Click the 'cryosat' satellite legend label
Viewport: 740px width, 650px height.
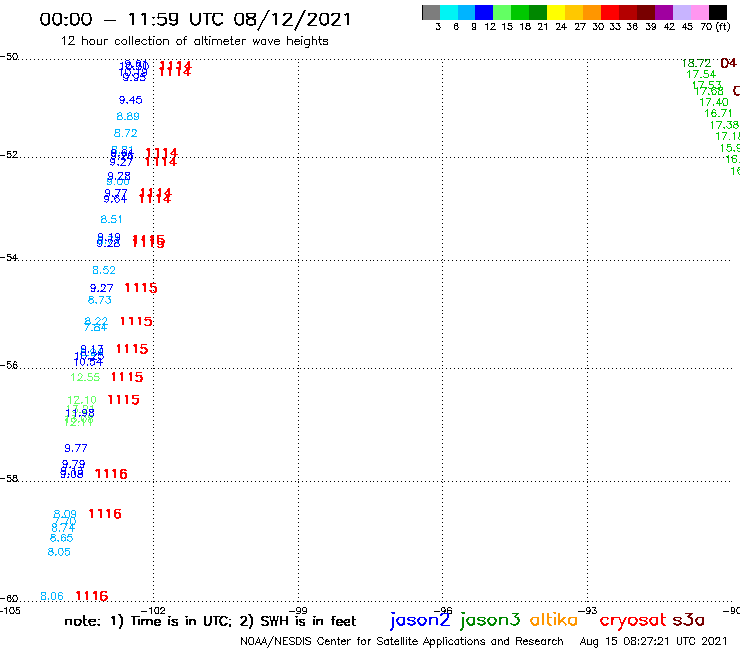tap(633, 620)
